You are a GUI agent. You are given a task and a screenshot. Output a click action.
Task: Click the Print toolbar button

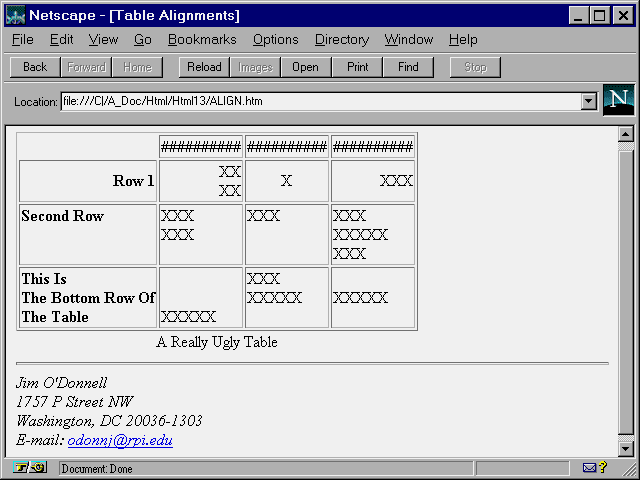click(x=357, y=67)
